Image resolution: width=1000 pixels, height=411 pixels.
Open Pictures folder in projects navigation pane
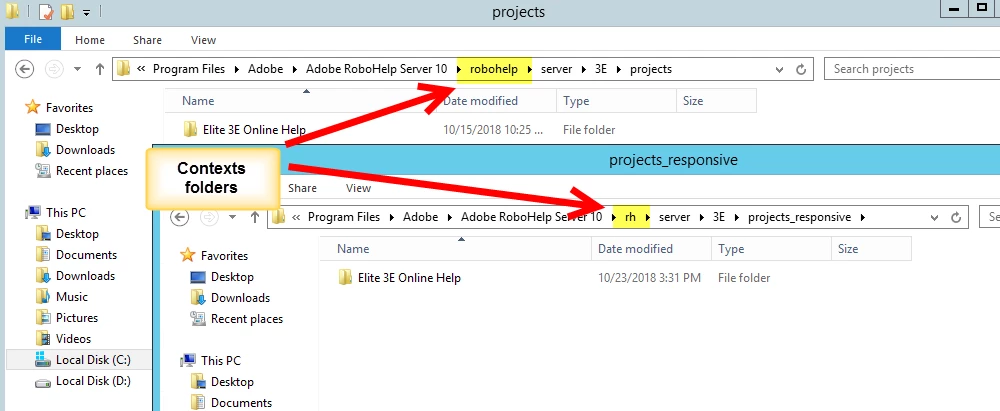click(x=67, y=318)
